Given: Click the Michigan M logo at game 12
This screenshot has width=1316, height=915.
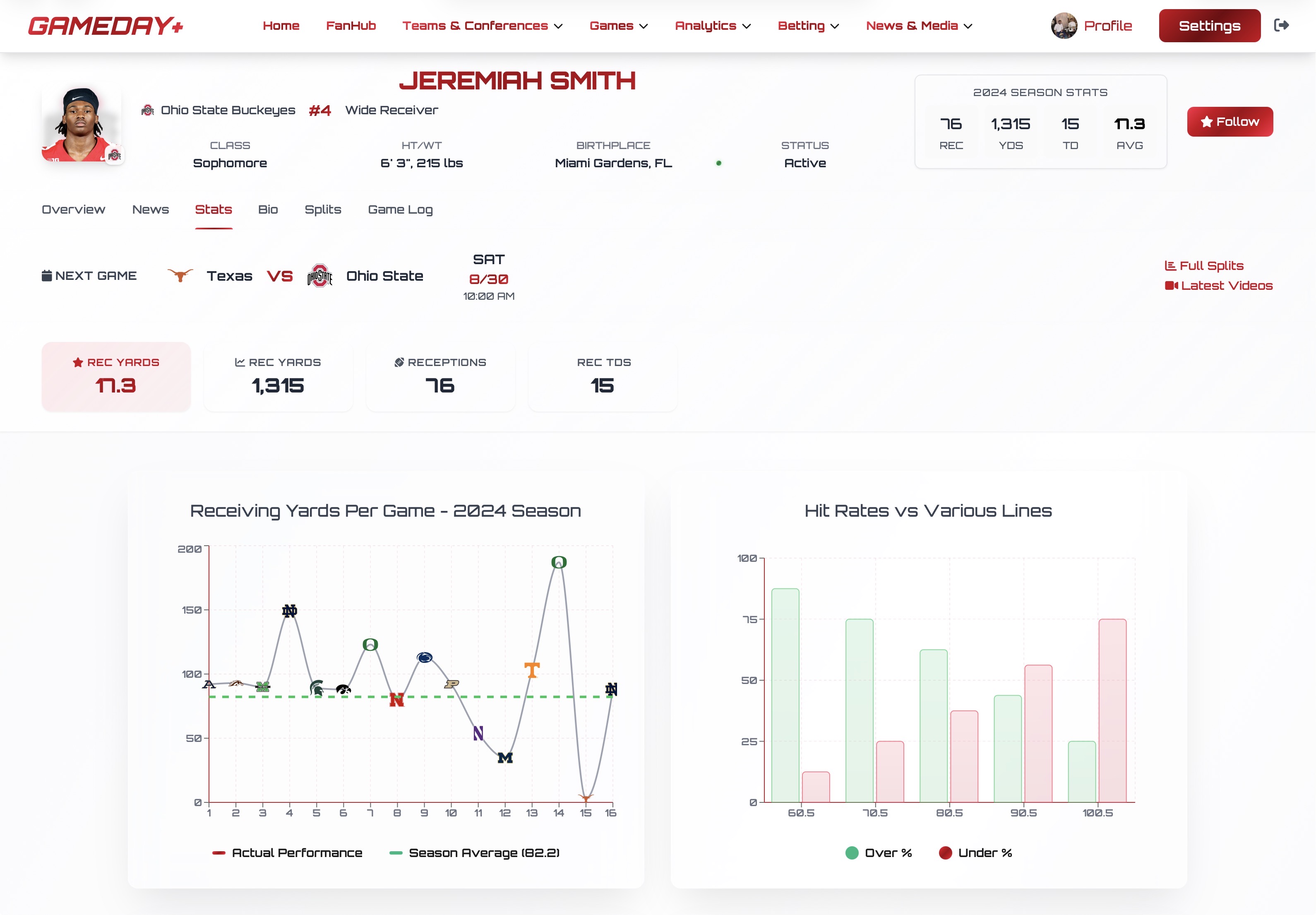Looking at the screenshot, I should point(505,758).
